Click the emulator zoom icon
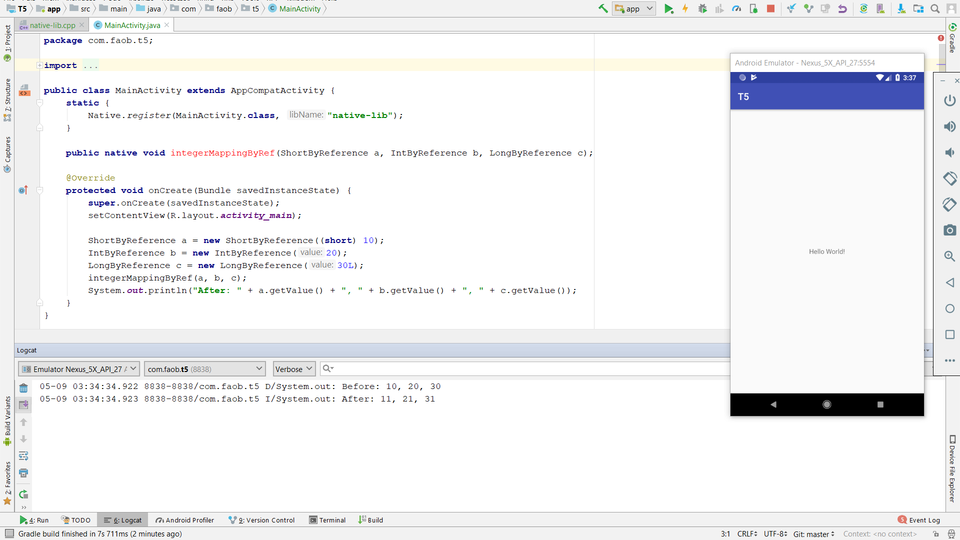This screenshot has width=960, height=540. coord(950,256)
